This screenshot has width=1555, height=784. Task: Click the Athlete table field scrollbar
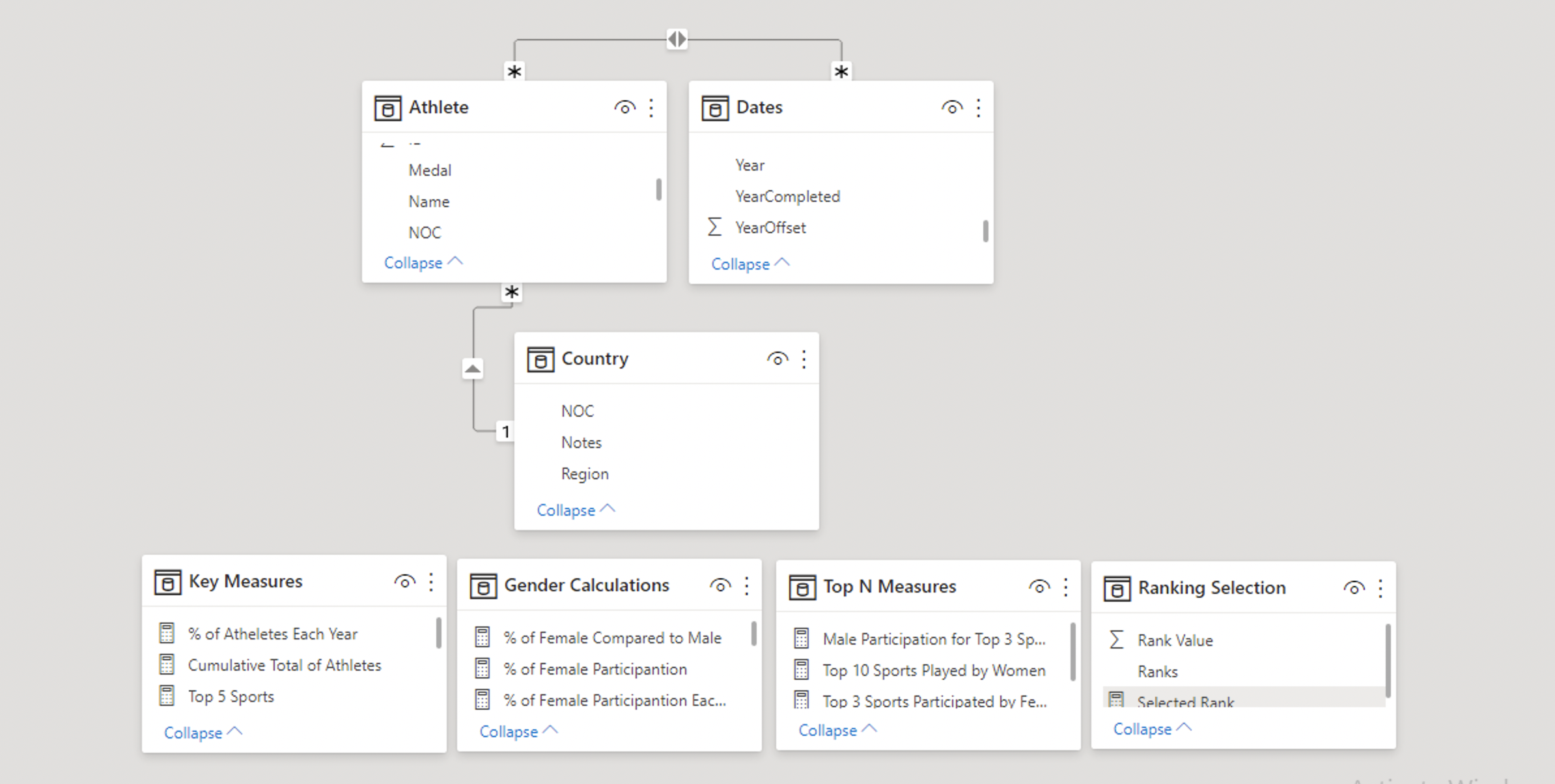coord(659,189)
